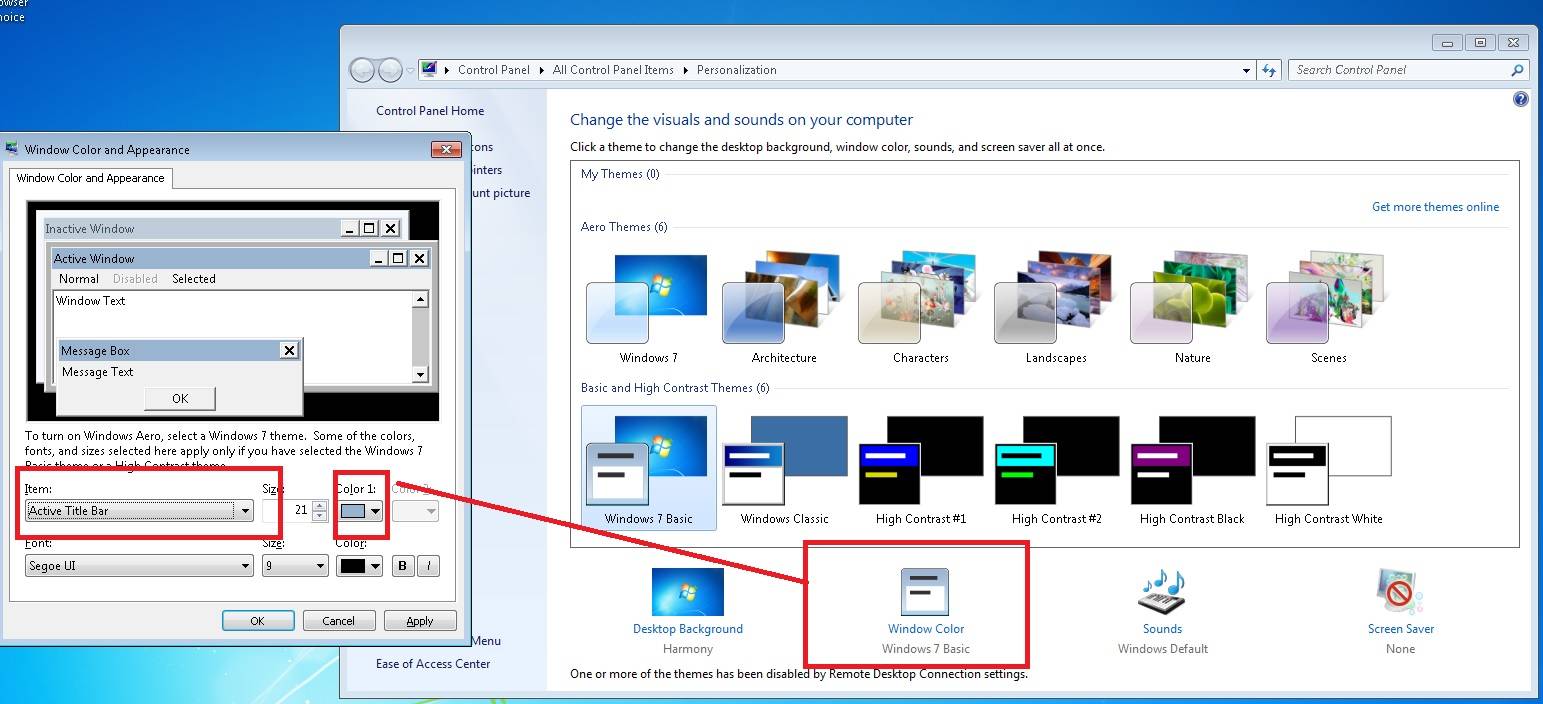The height and width of the screenshot is (704, 1543).
Task: Open the Color 1 dropdown
Action: tap(360, 510)
